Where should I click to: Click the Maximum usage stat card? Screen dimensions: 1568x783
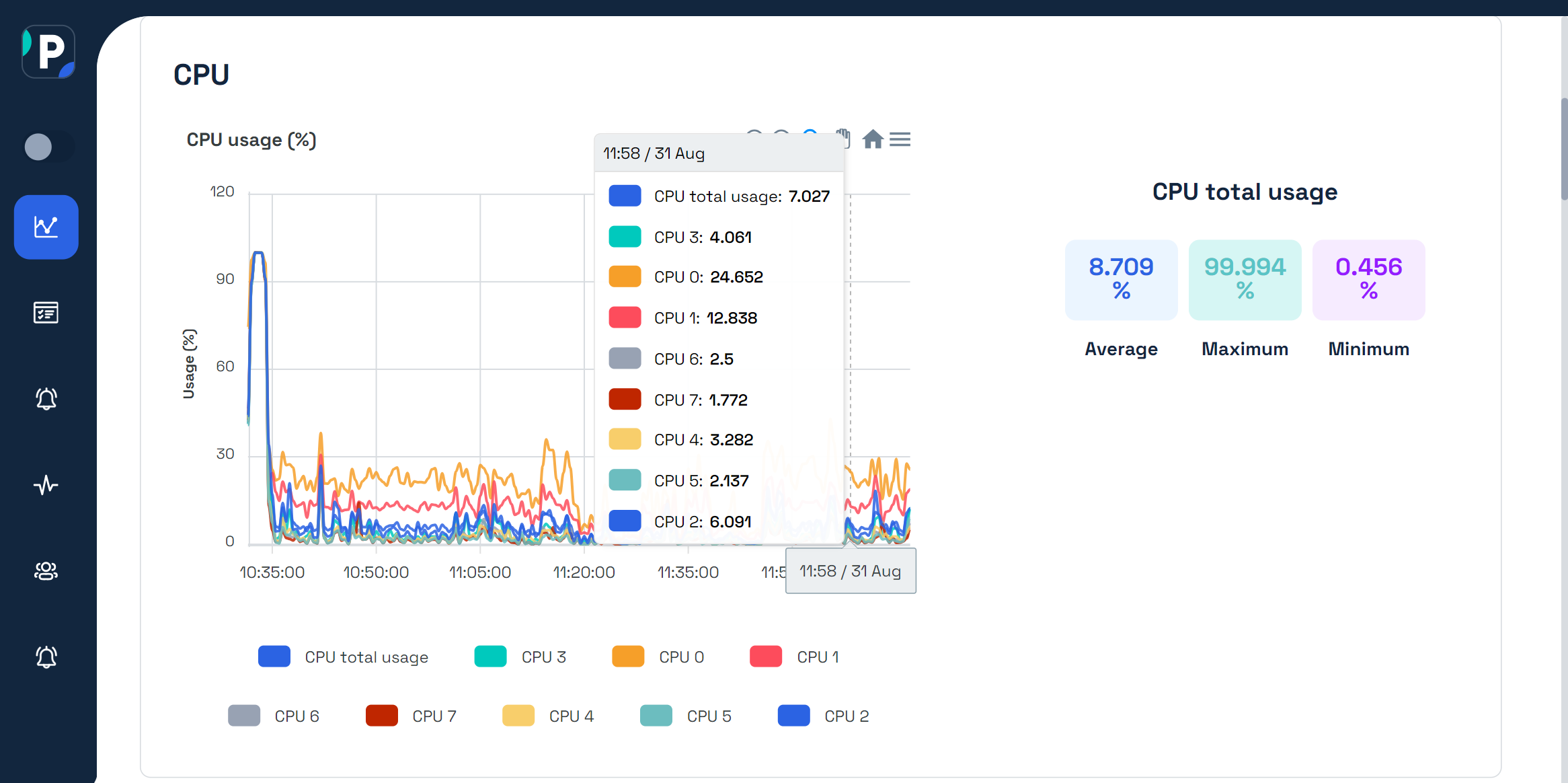(x=1244, y=280)
